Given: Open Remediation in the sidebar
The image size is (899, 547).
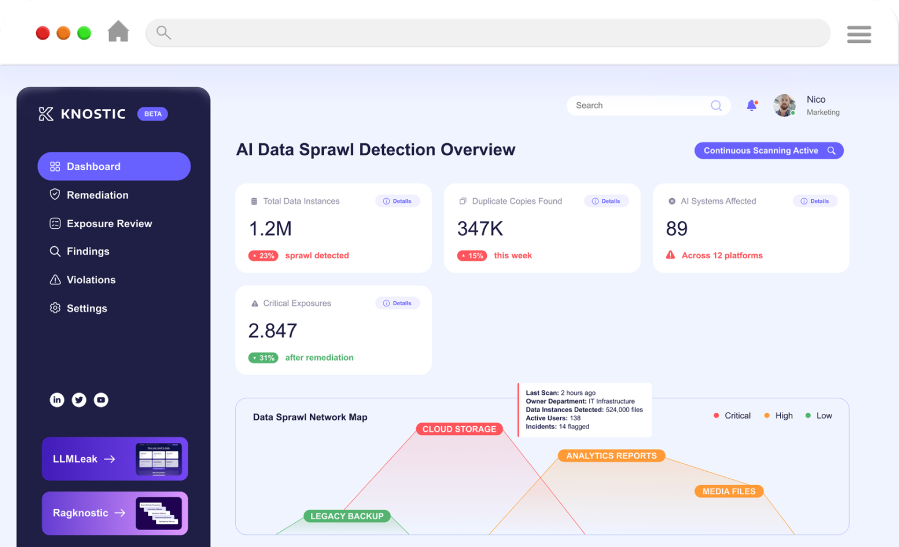Looking at the screenshot, I should [97, 195].
